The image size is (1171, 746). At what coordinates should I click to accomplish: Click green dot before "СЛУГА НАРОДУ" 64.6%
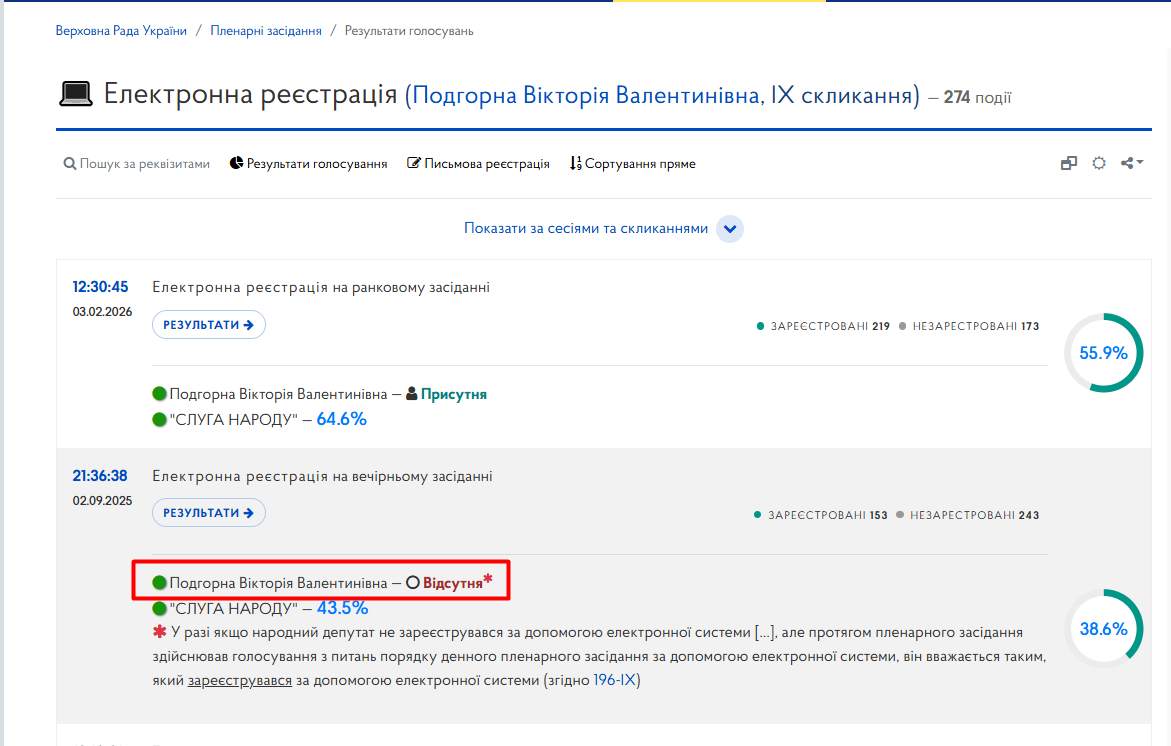coord(159,420)
